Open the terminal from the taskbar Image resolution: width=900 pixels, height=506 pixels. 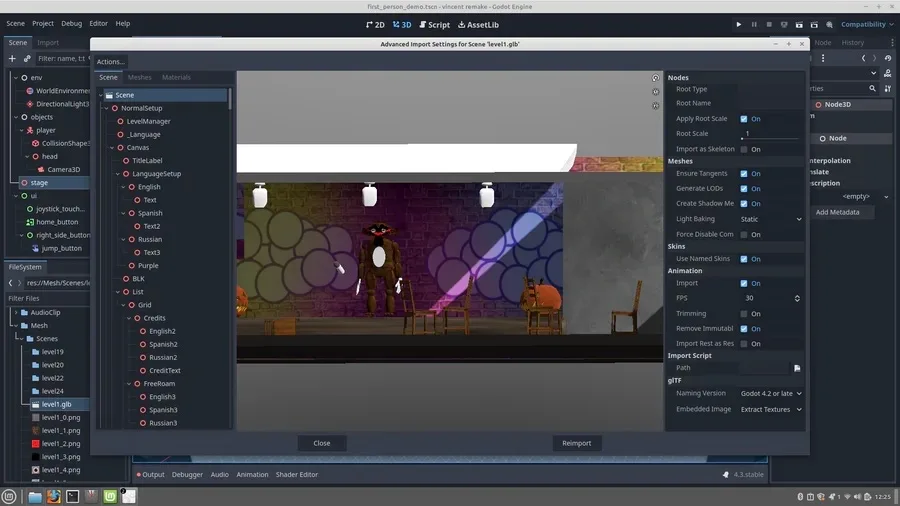(x=73, y=496)
